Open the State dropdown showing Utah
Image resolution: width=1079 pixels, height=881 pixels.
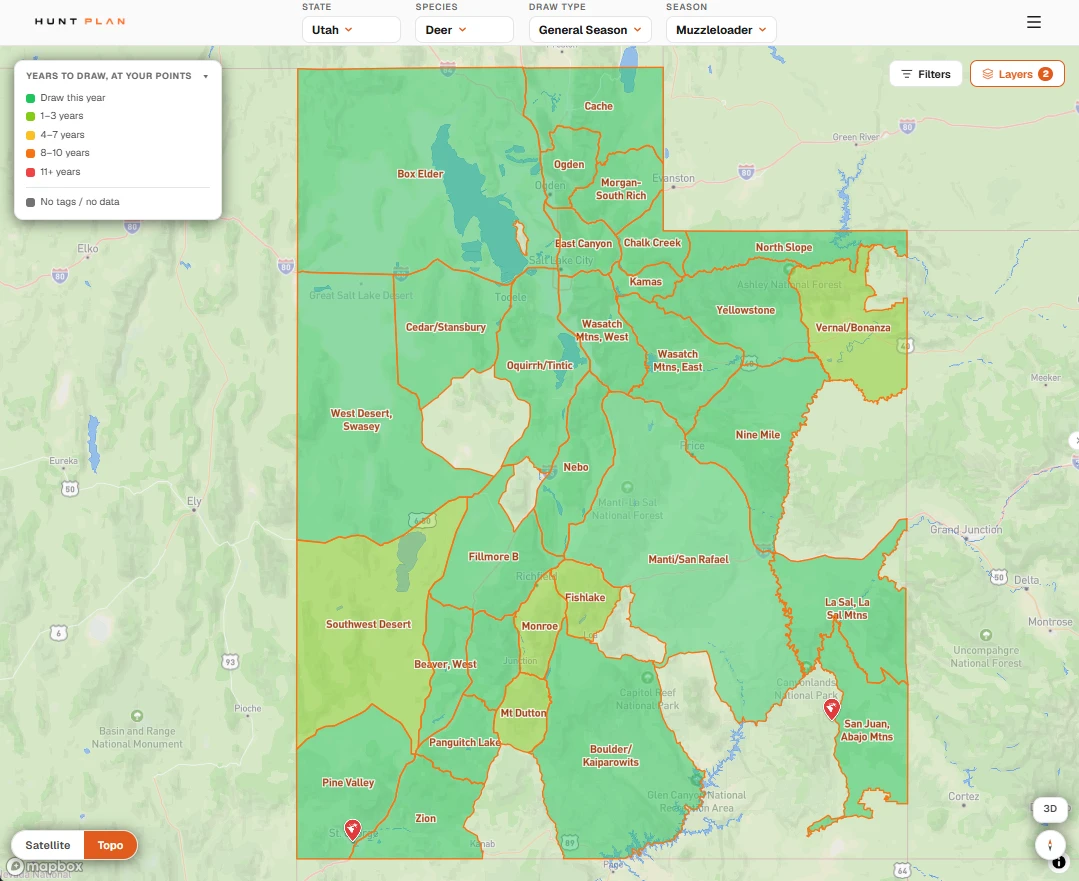pos(351,30)
